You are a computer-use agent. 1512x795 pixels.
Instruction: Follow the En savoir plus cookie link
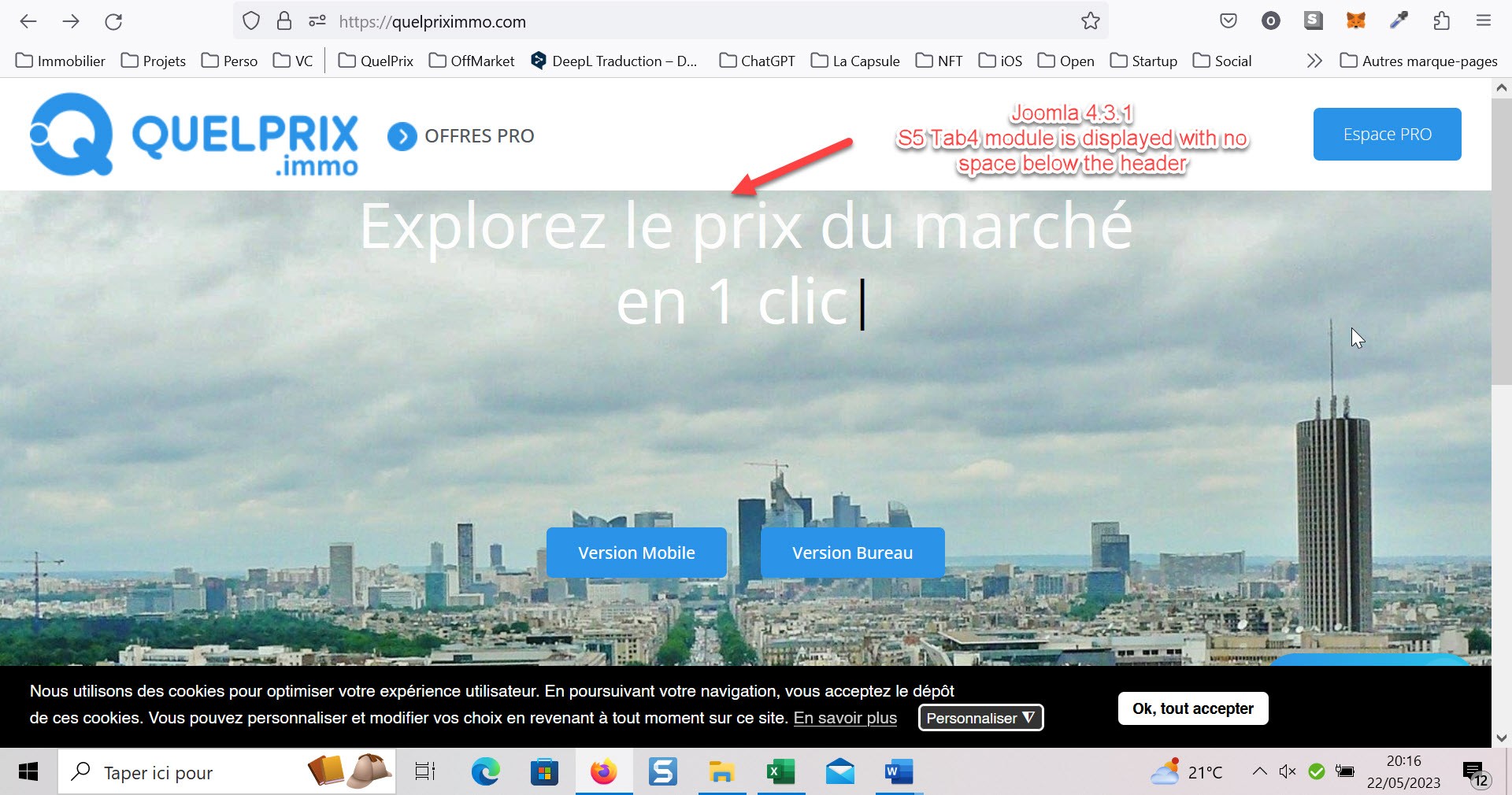click(x=845, y=718)
